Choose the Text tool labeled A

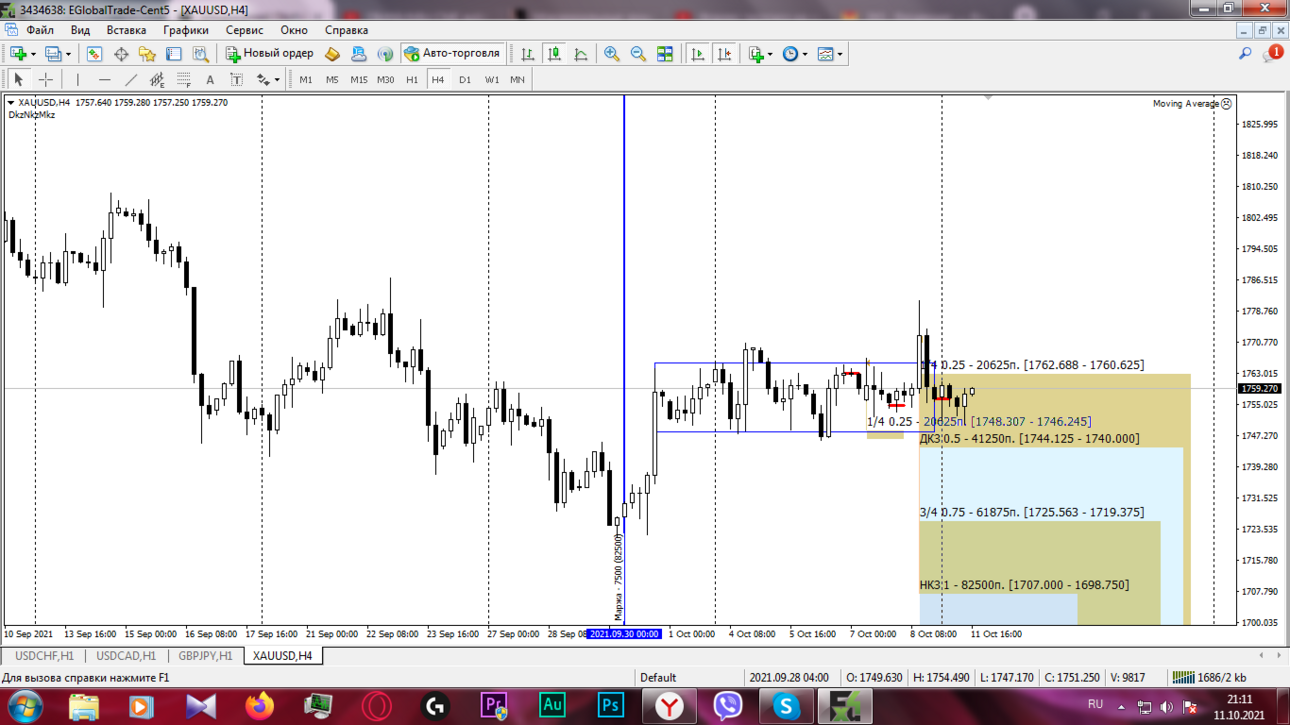pos(210,80)
